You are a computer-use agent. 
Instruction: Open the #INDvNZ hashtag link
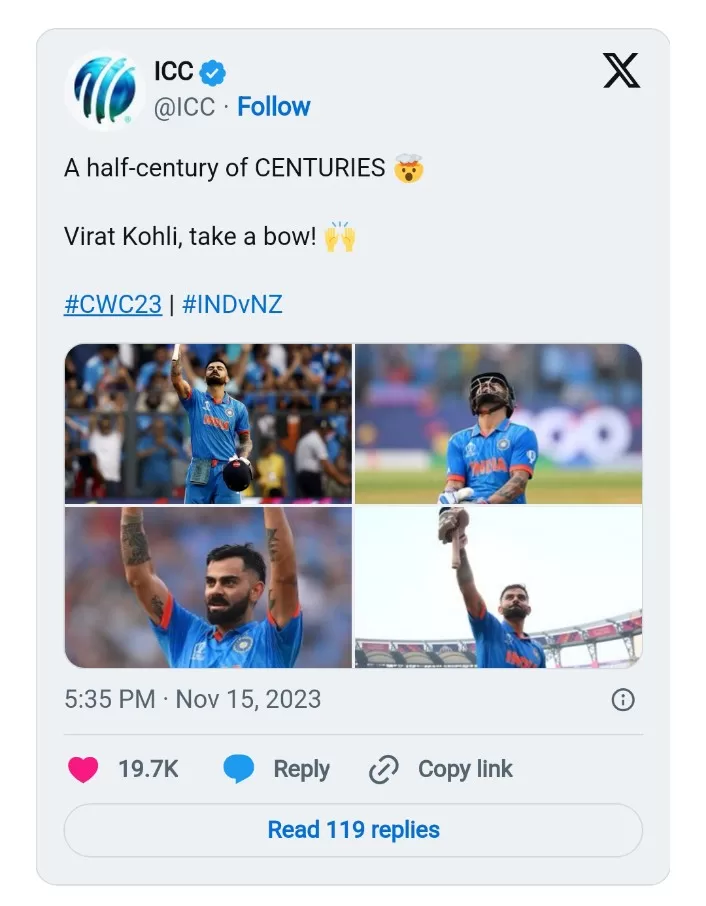point(232,304)
